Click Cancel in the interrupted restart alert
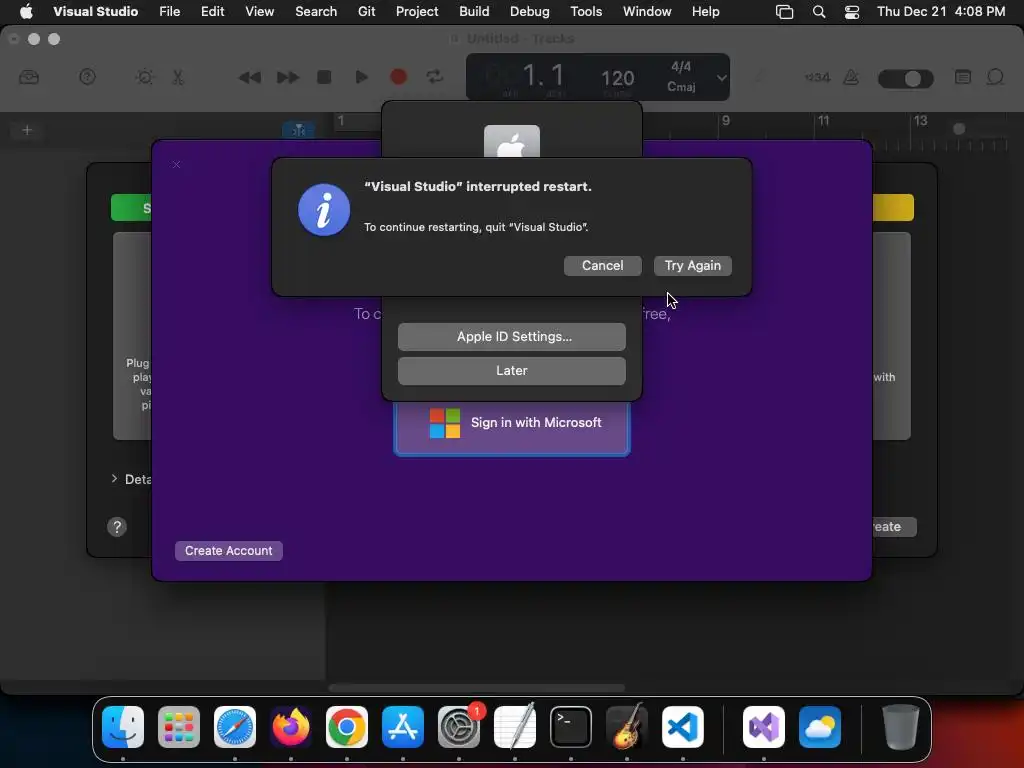The image size is (1024, 768). (x=602, y=266)
